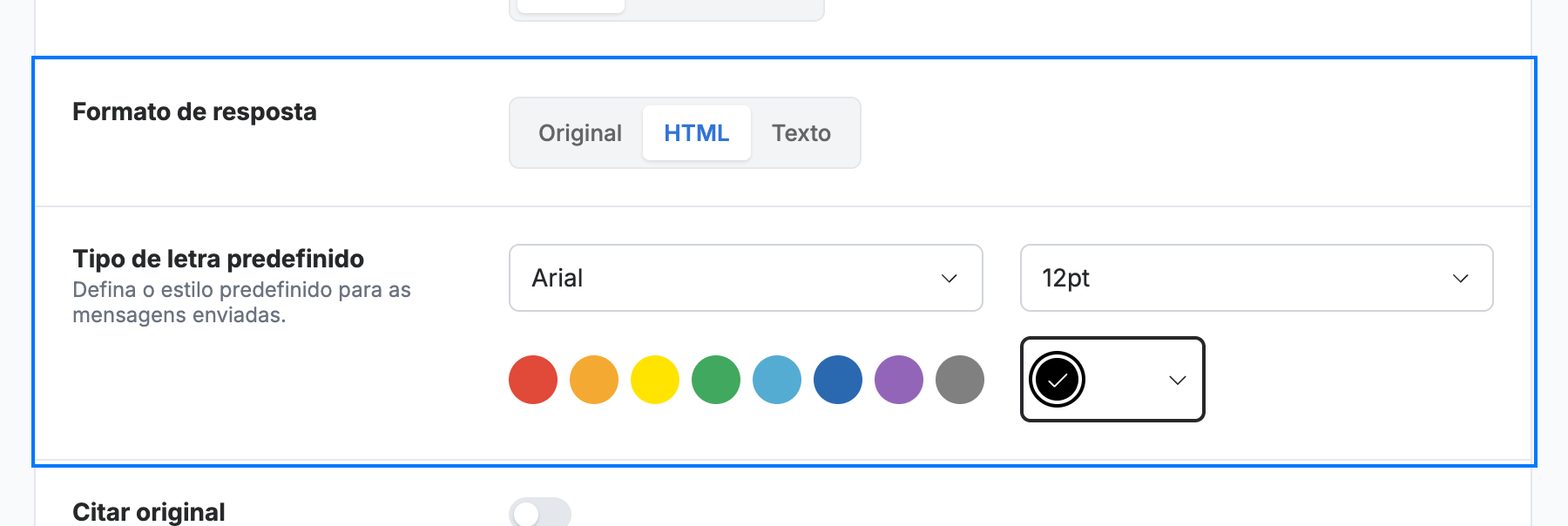Click the selected black color checkmark
The height and width of the screenshot is (526, 1568).
(x=1057, y=380)
